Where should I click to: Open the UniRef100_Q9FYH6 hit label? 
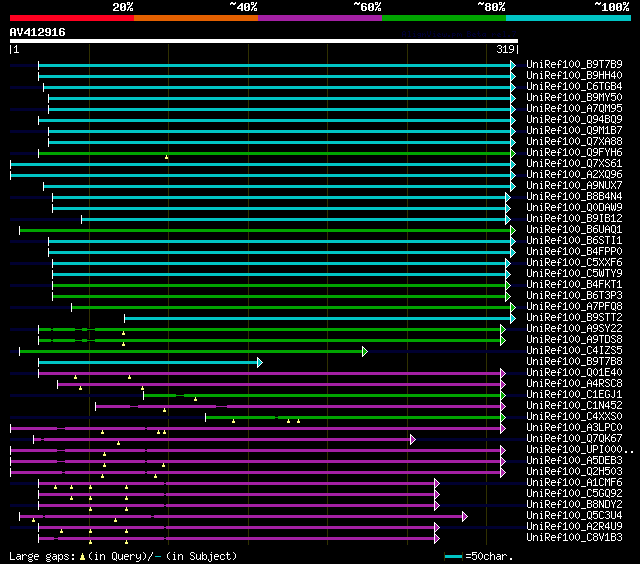pos(574,153)
